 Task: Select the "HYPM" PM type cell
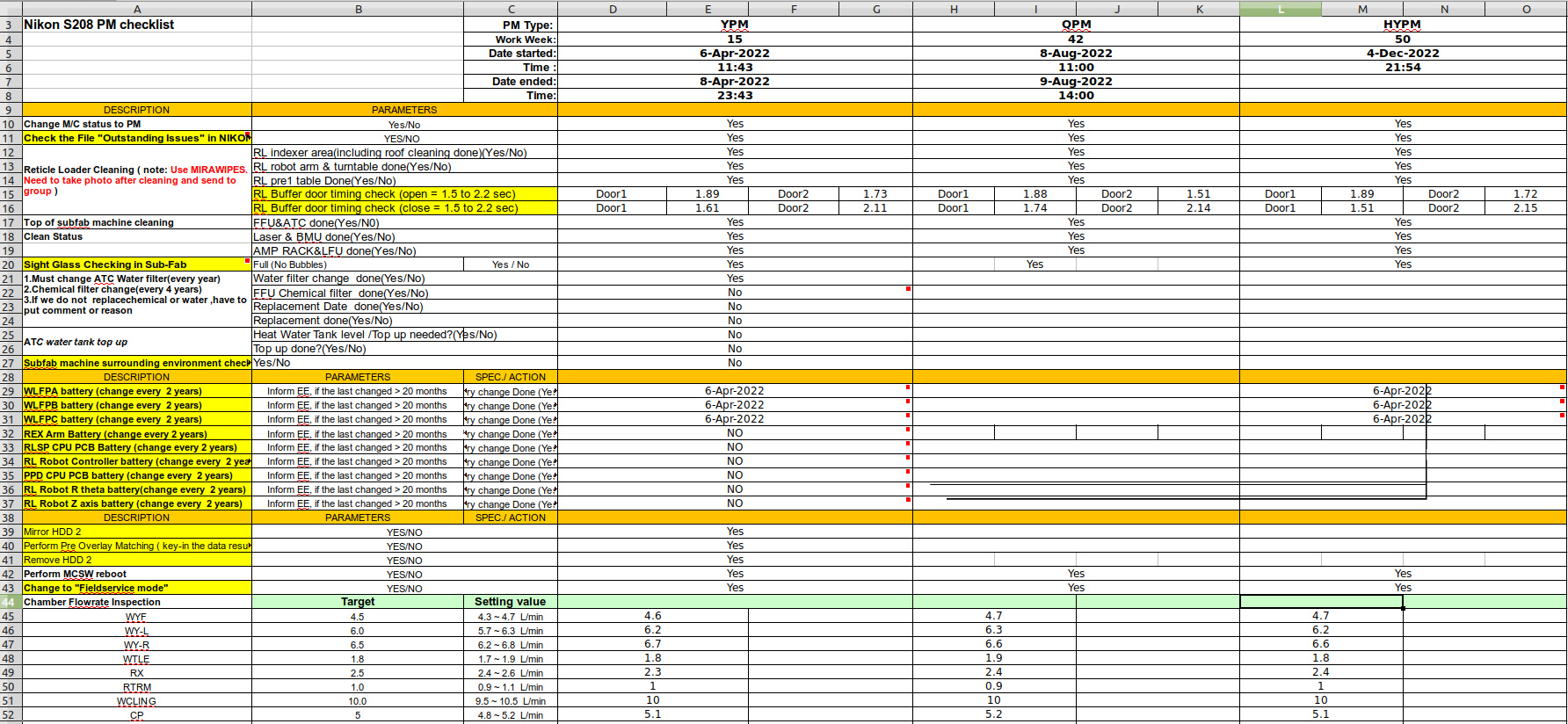1403,25
